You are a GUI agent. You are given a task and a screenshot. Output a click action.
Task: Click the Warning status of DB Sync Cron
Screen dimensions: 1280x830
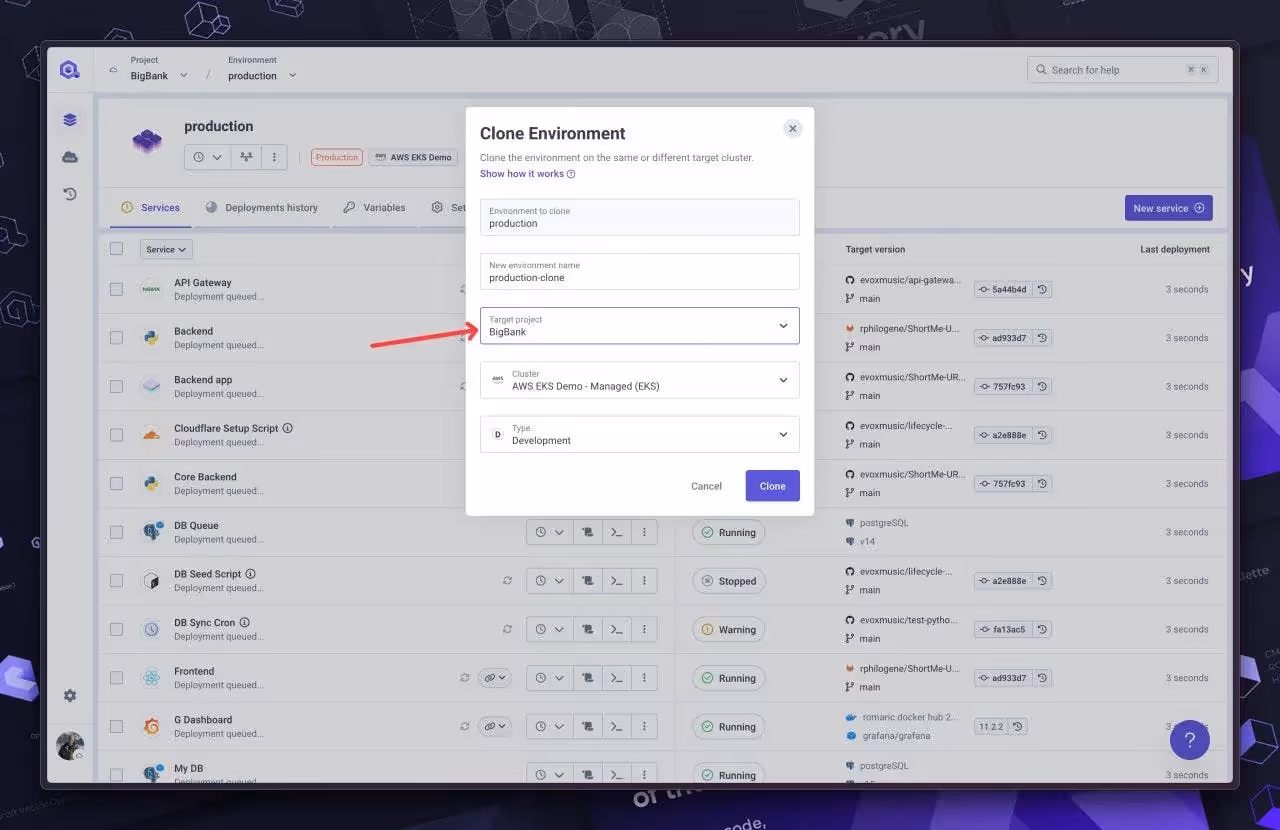[x=730, y=629]
